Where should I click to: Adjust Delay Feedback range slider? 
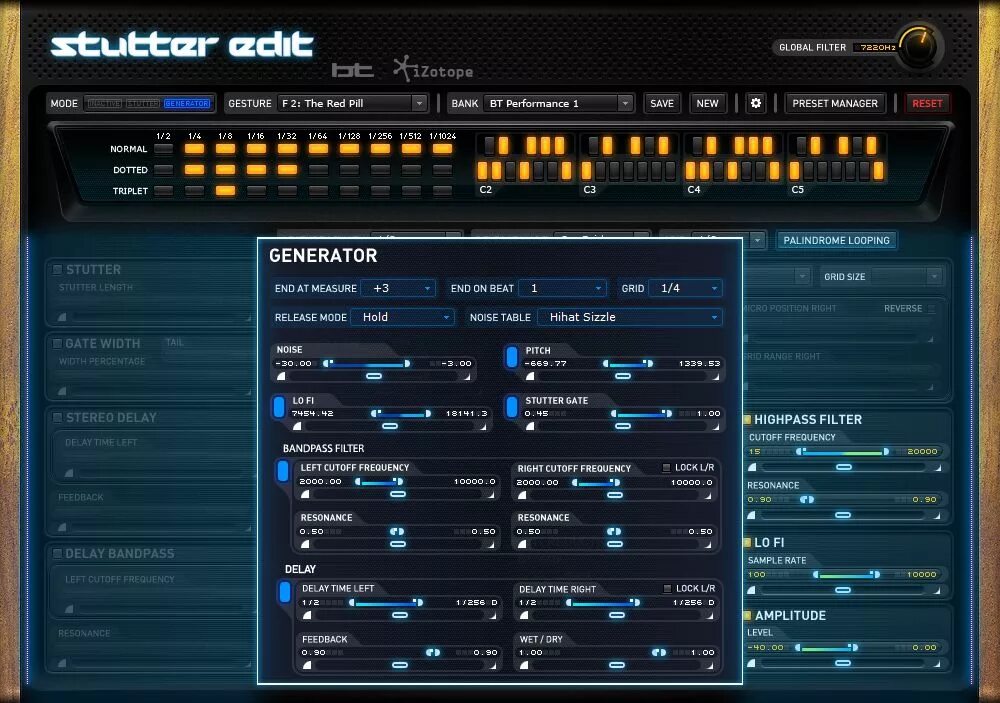pos(433,653)
